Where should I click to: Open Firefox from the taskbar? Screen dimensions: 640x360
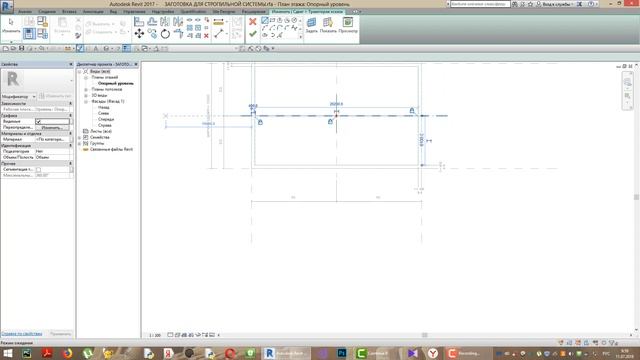[x=67, y=353]
